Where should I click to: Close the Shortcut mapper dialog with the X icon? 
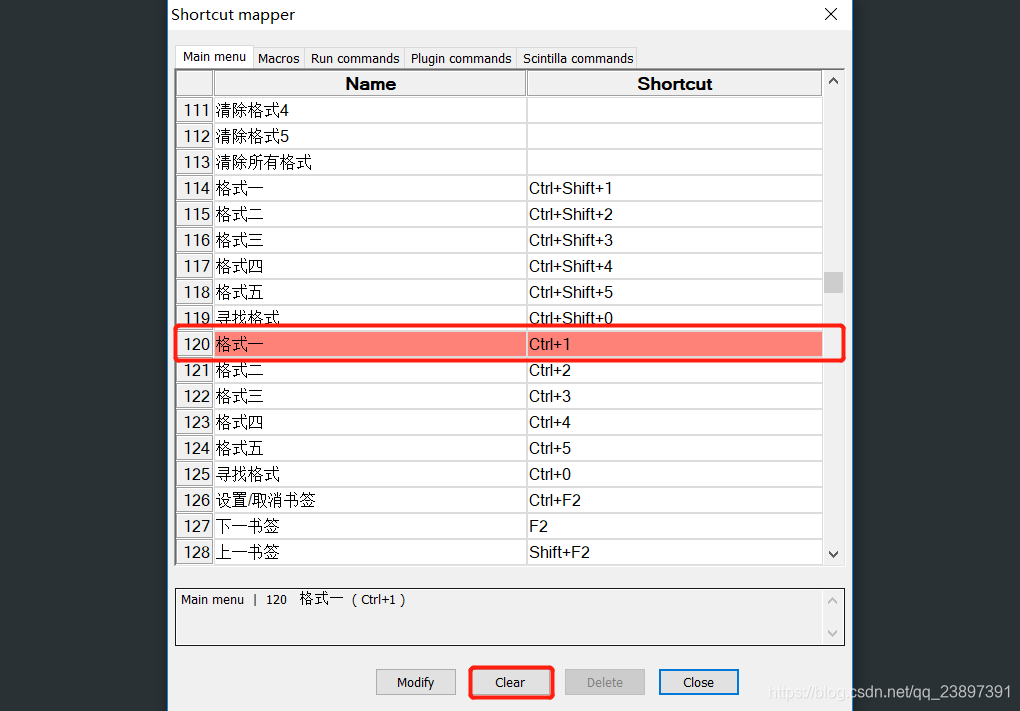point(831,14)
